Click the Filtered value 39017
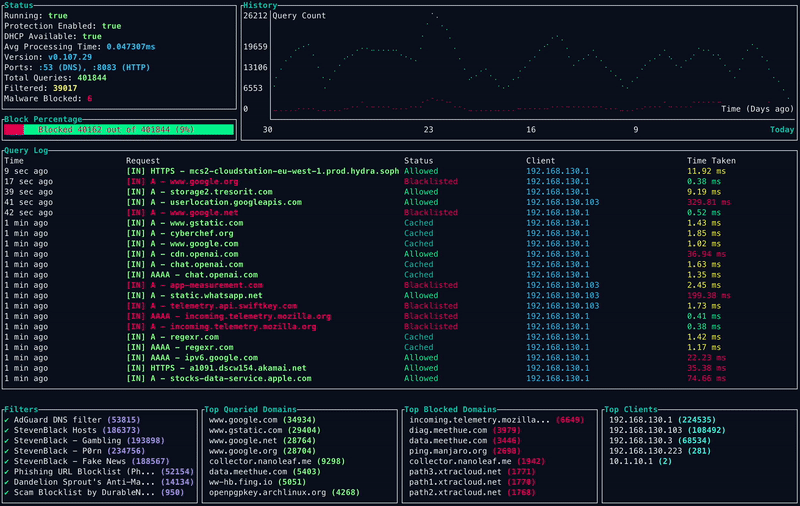800x506 pixels. point(65,88)
